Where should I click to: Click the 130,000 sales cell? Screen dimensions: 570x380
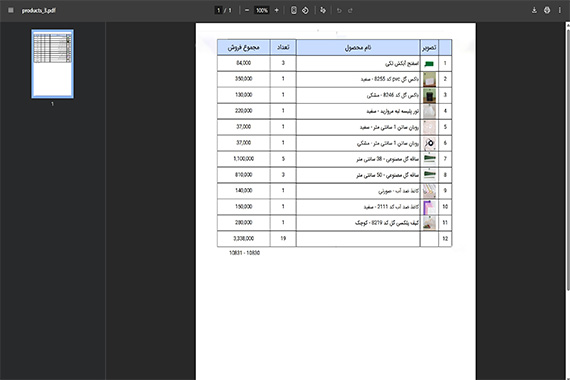(x=244, y=95)
